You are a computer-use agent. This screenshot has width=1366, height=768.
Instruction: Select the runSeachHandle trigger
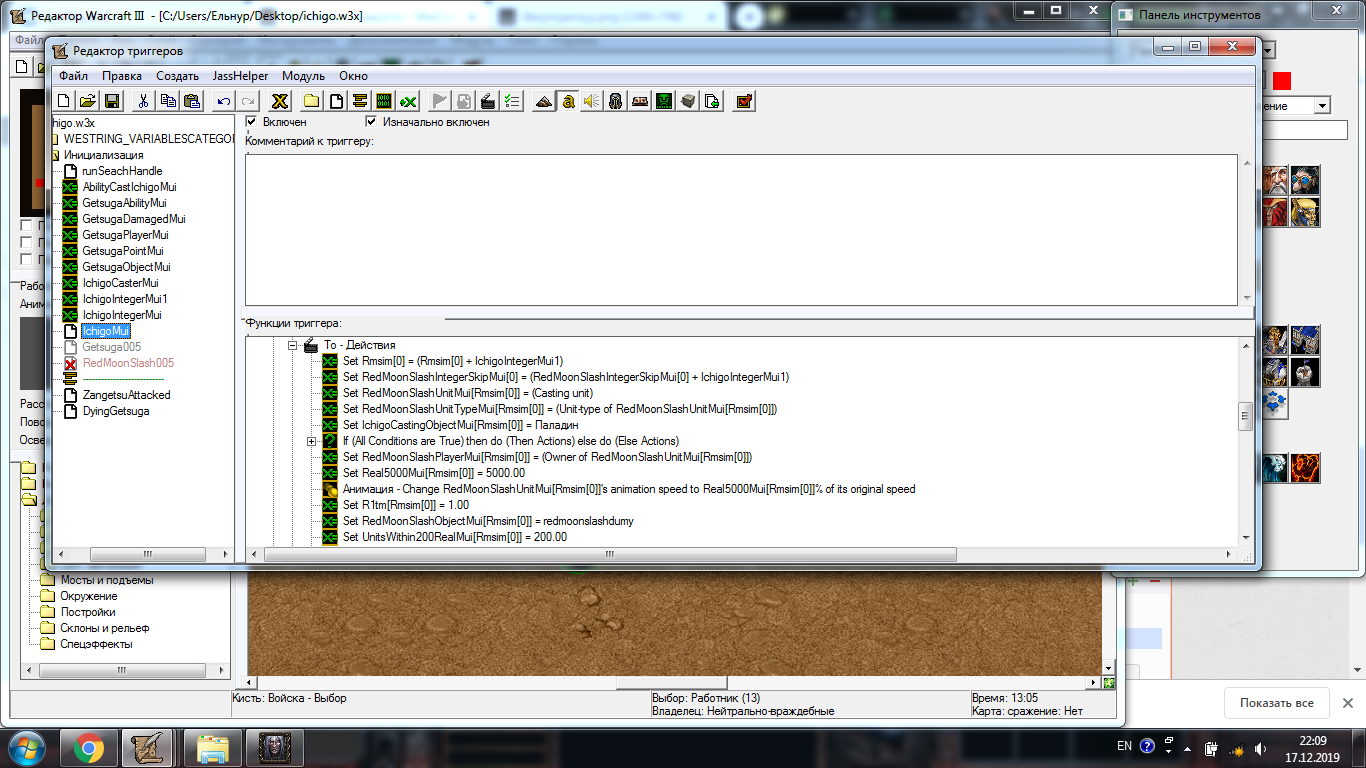point(122,171)
